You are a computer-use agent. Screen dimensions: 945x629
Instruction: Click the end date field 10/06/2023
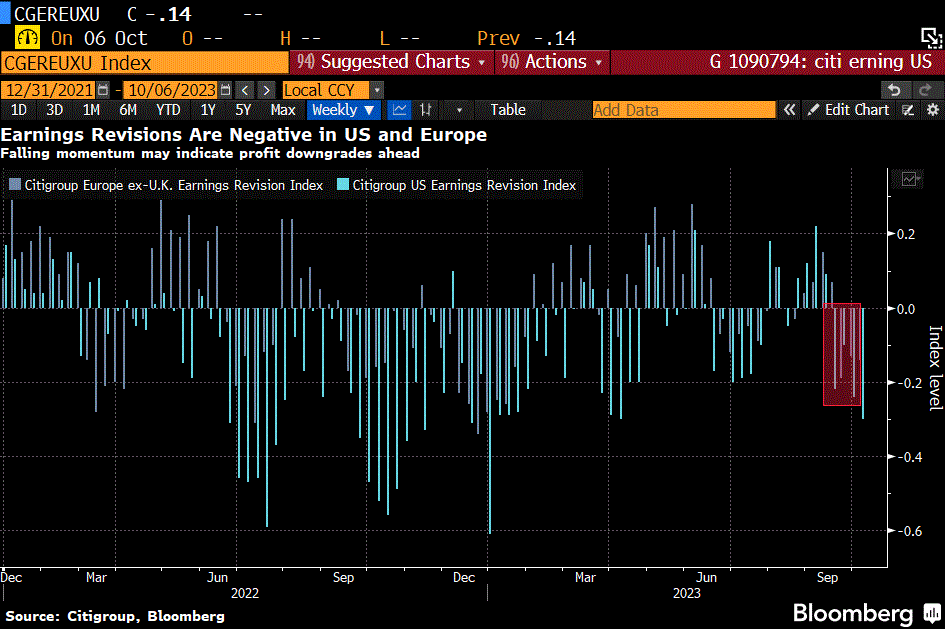point(171,90)
